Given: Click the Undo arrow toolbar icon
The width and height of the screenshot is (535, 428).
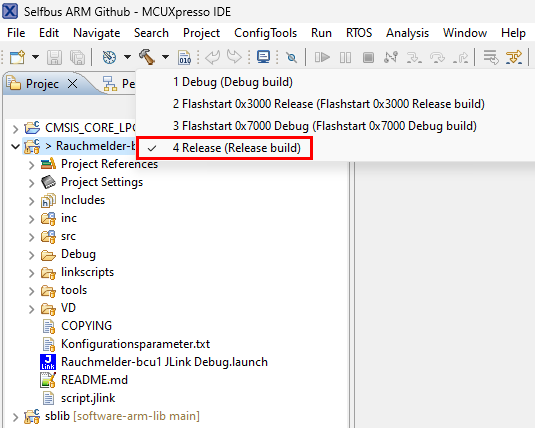Looking at the screenshot, I should point(213,57).
